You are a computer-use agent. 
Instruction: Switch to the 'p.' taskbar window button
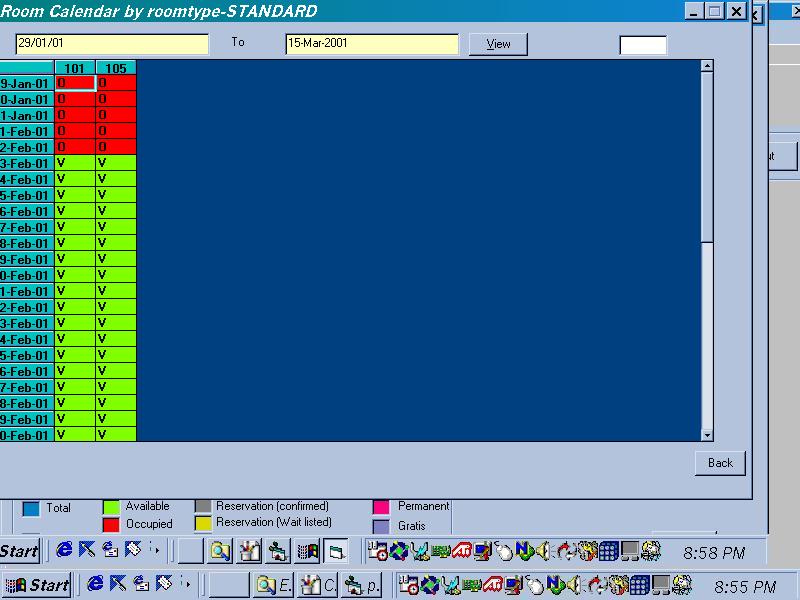pos(362,585)
